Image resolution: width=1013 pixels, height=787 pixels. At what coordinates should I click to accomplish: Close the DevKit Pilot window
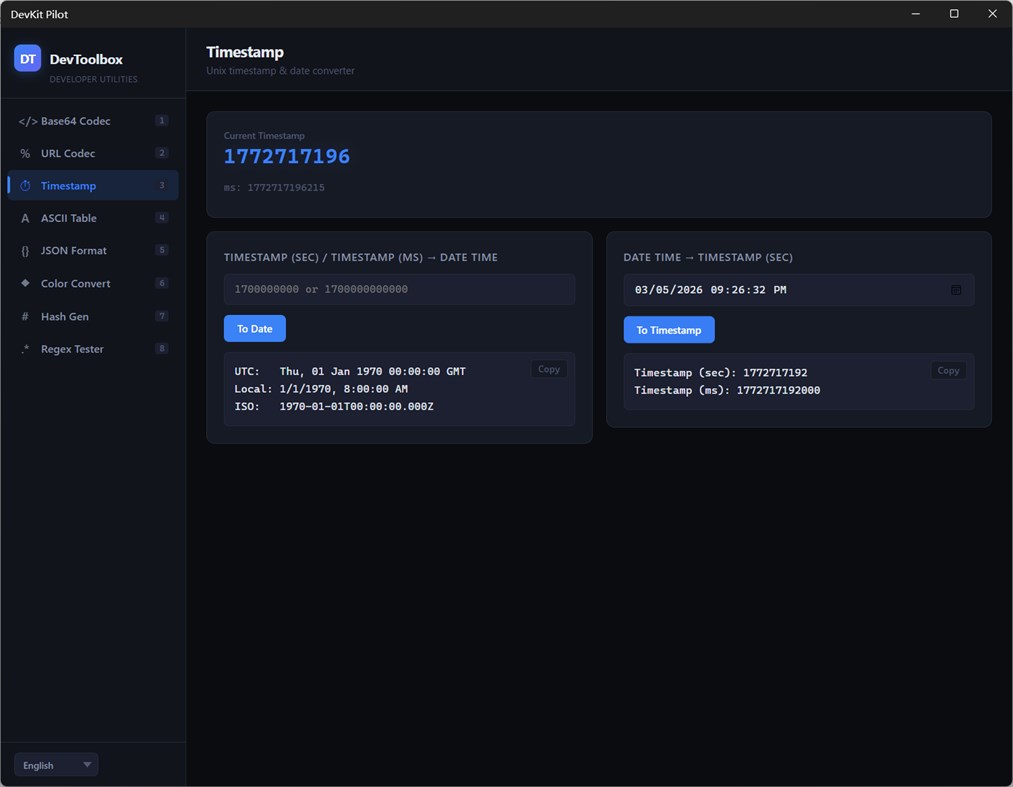tap(992, 14)
